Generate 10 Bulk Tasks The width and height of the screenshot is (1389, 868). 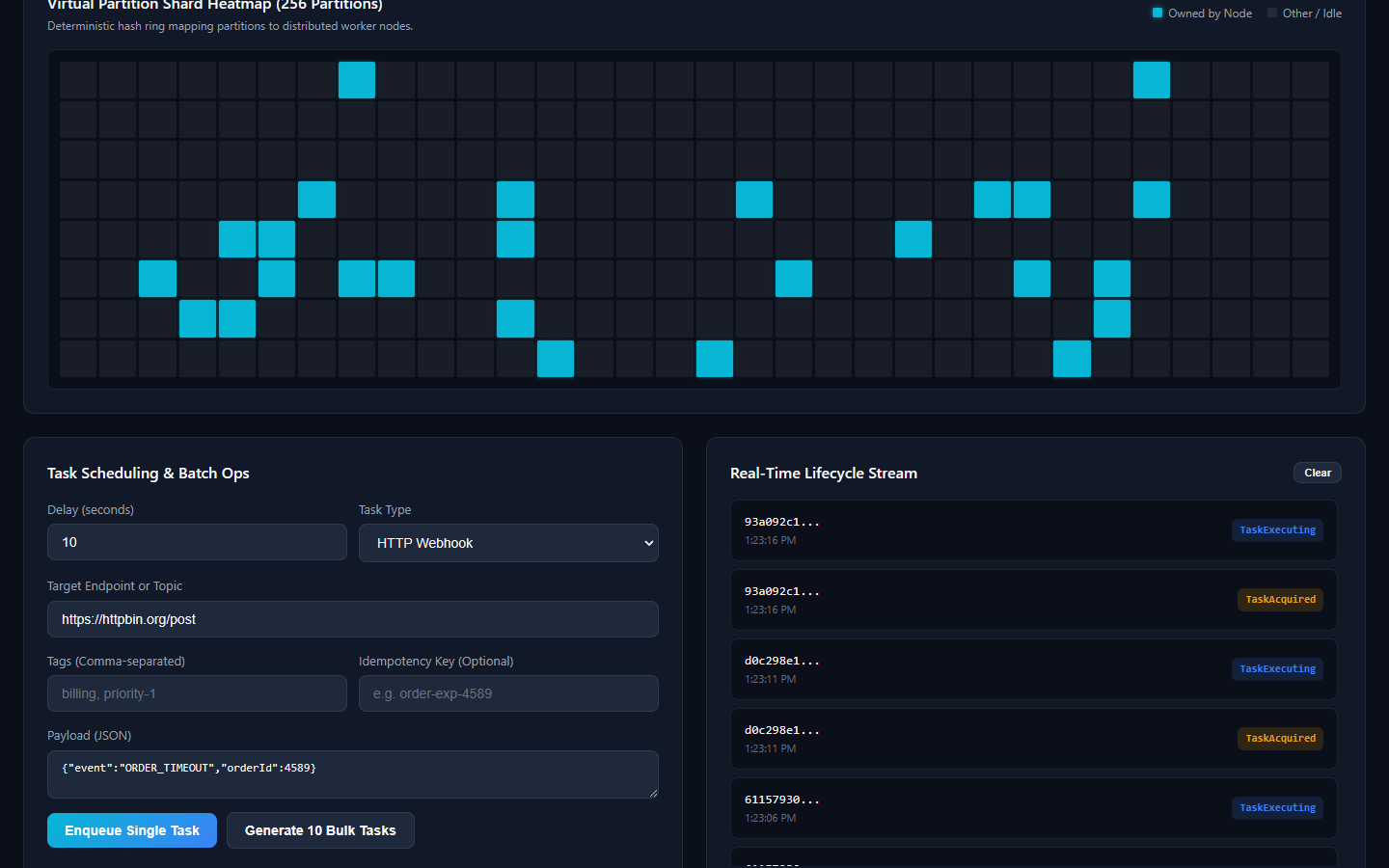pos(320,830)
